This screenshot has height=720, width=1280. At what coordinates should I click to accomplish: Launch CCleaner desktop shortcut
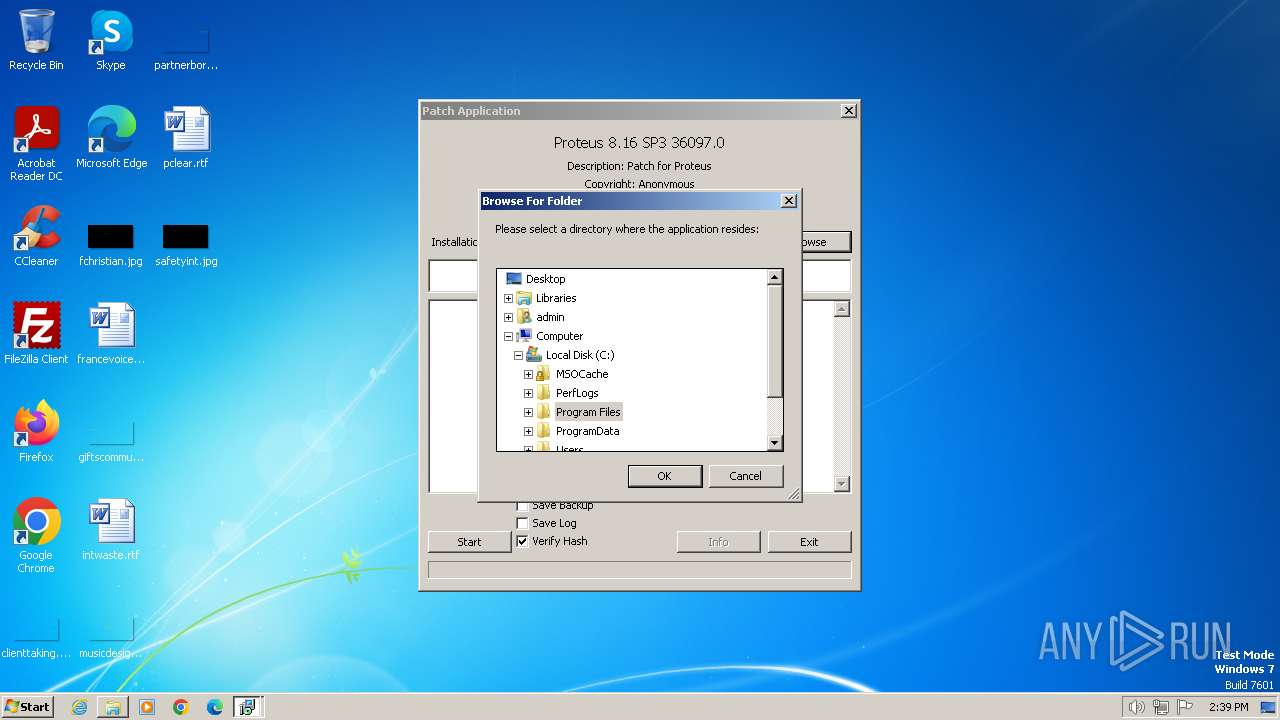point(36,236)
